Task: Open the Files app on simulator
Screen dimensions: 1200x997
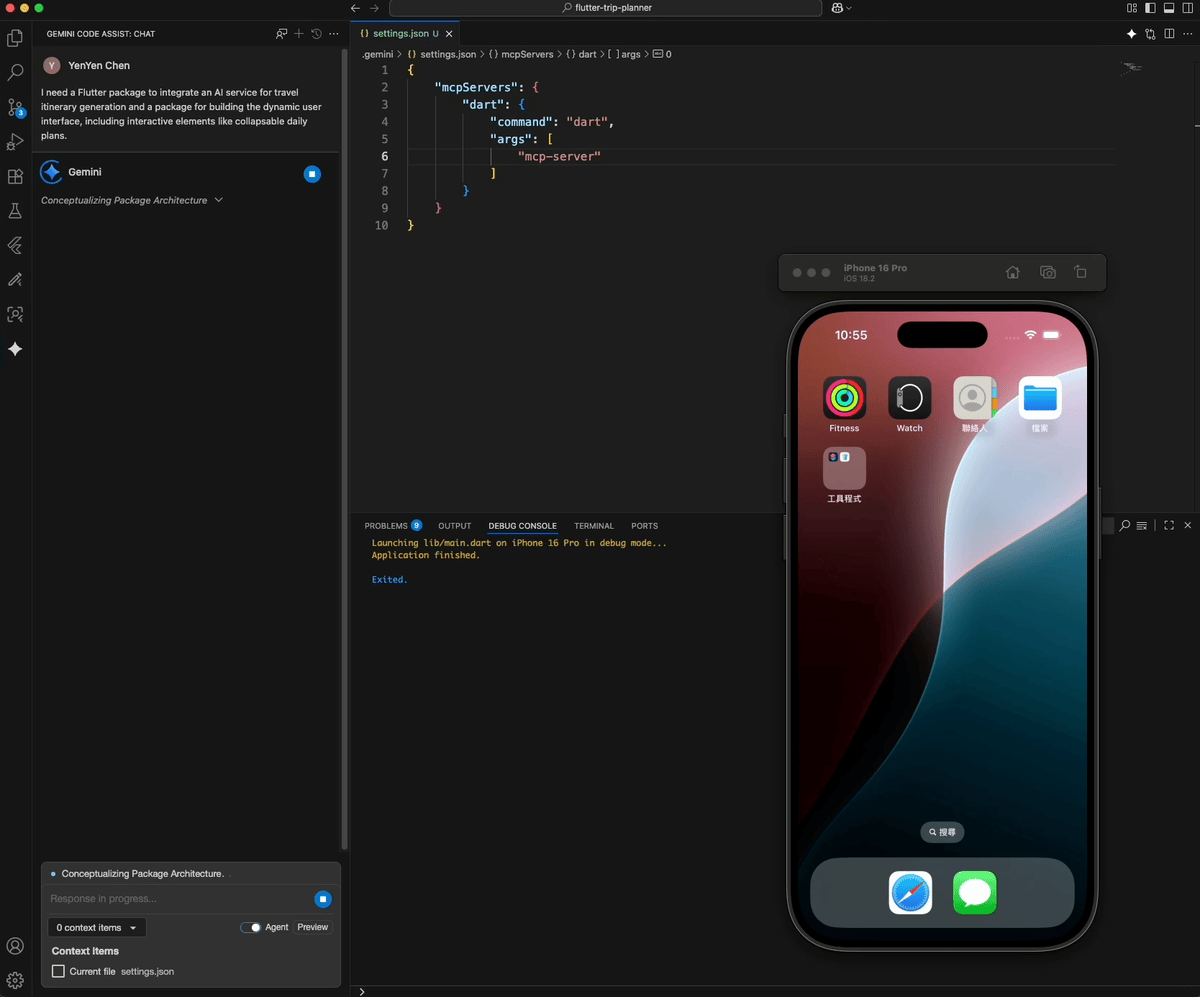Action: click(x=1040, y=398)
